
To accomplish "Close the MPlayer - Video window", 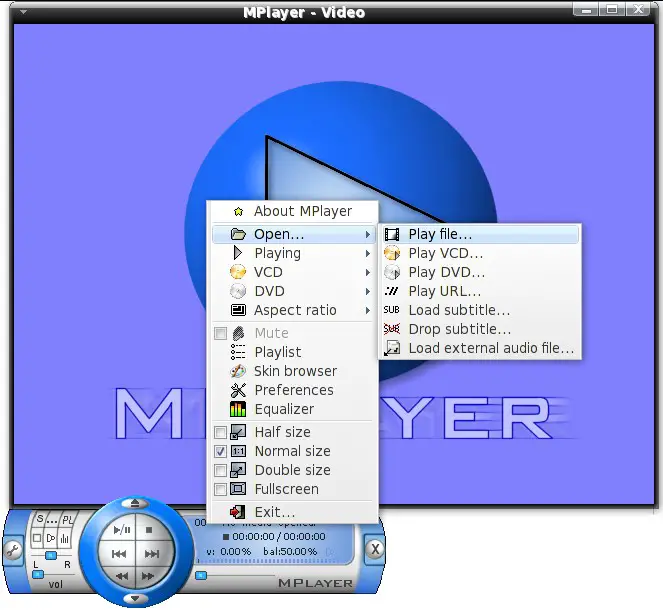I will click(x=638, y=9).
